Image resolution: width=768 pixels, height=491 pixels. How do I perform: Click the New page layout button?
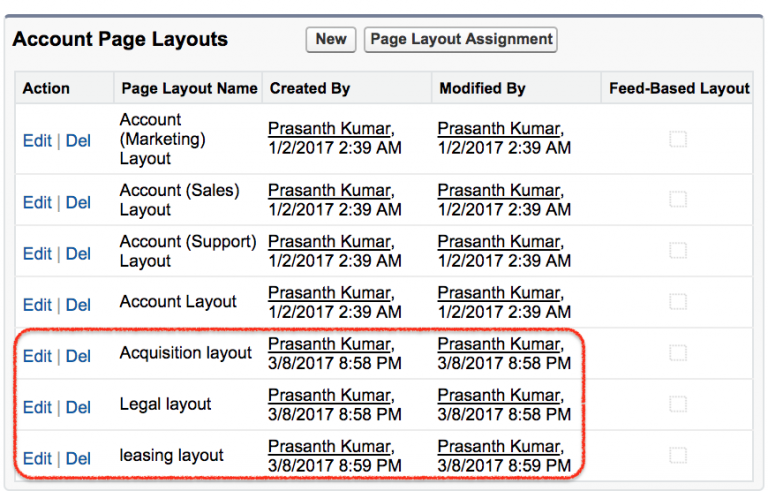pos(331,39)
